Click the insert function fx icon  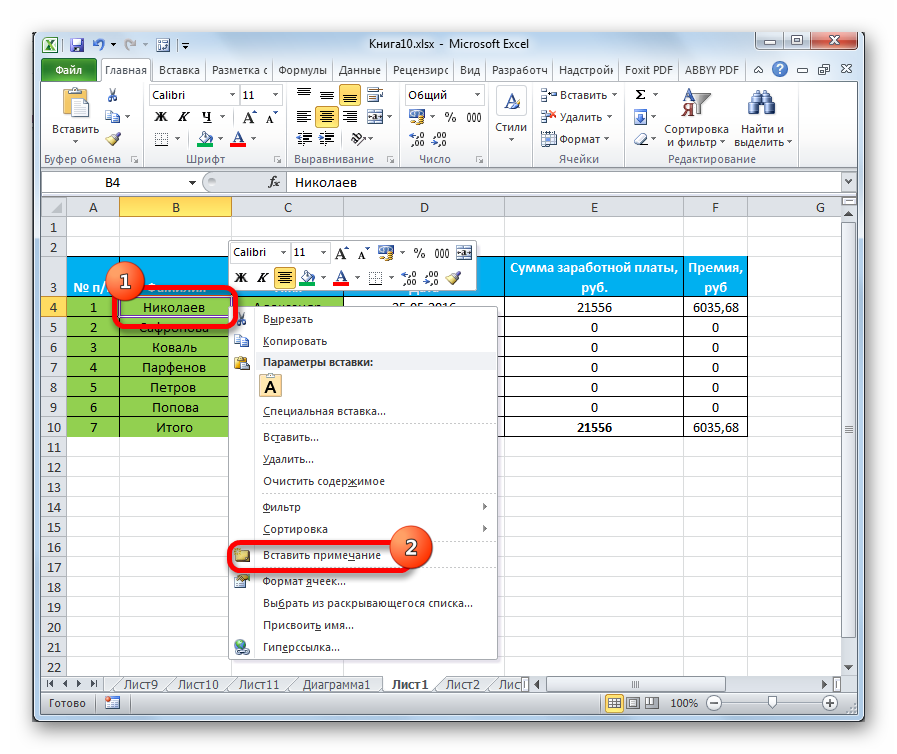(274, 183)
